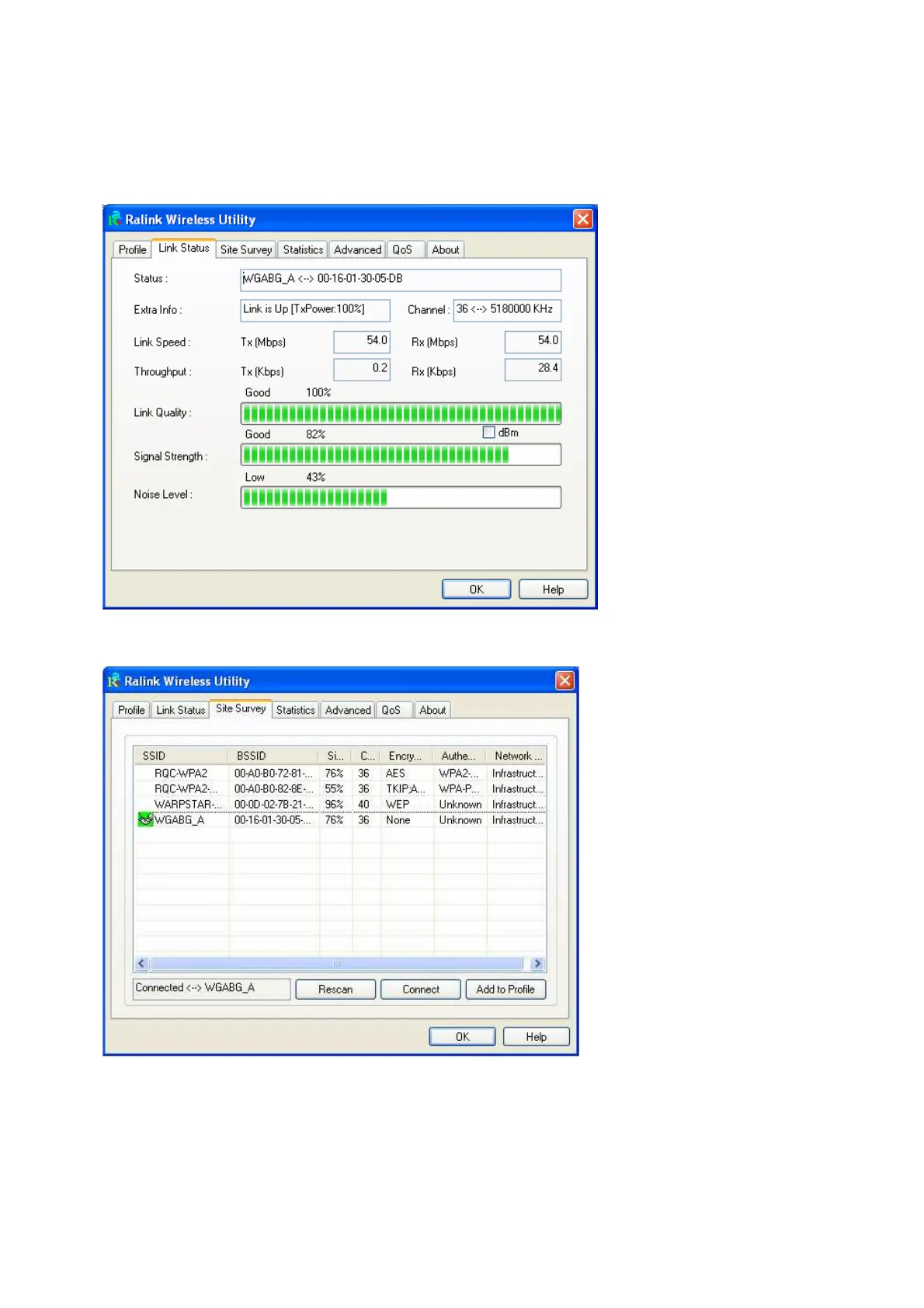Click the Tx (Mbps) link speed value box
Viewport: 924px width, 1308px height.
(x=362, y=342)
